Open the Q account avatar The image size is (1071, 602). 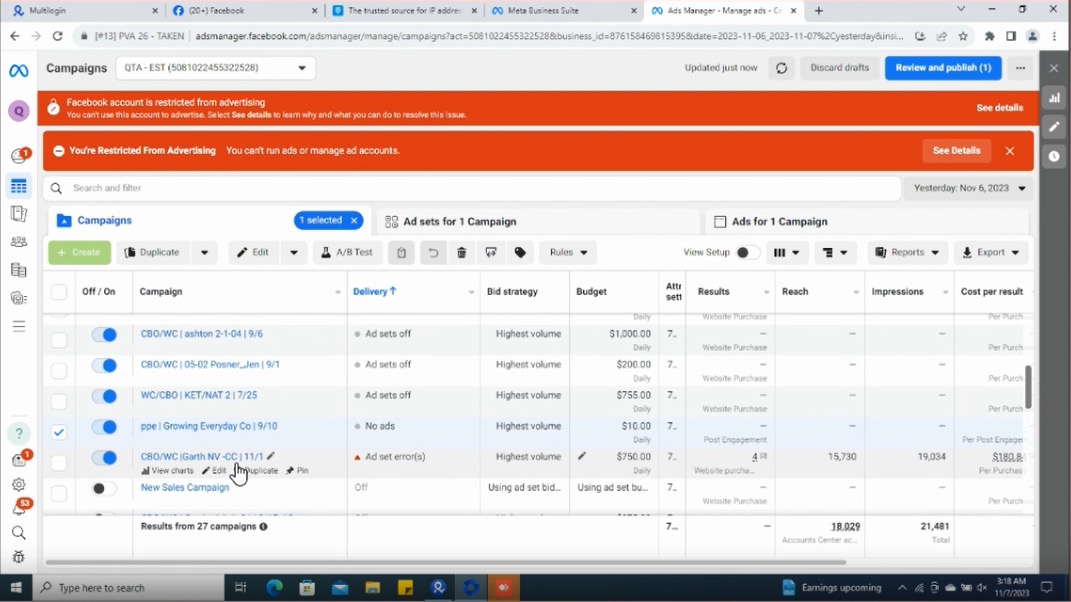(18, 111)
